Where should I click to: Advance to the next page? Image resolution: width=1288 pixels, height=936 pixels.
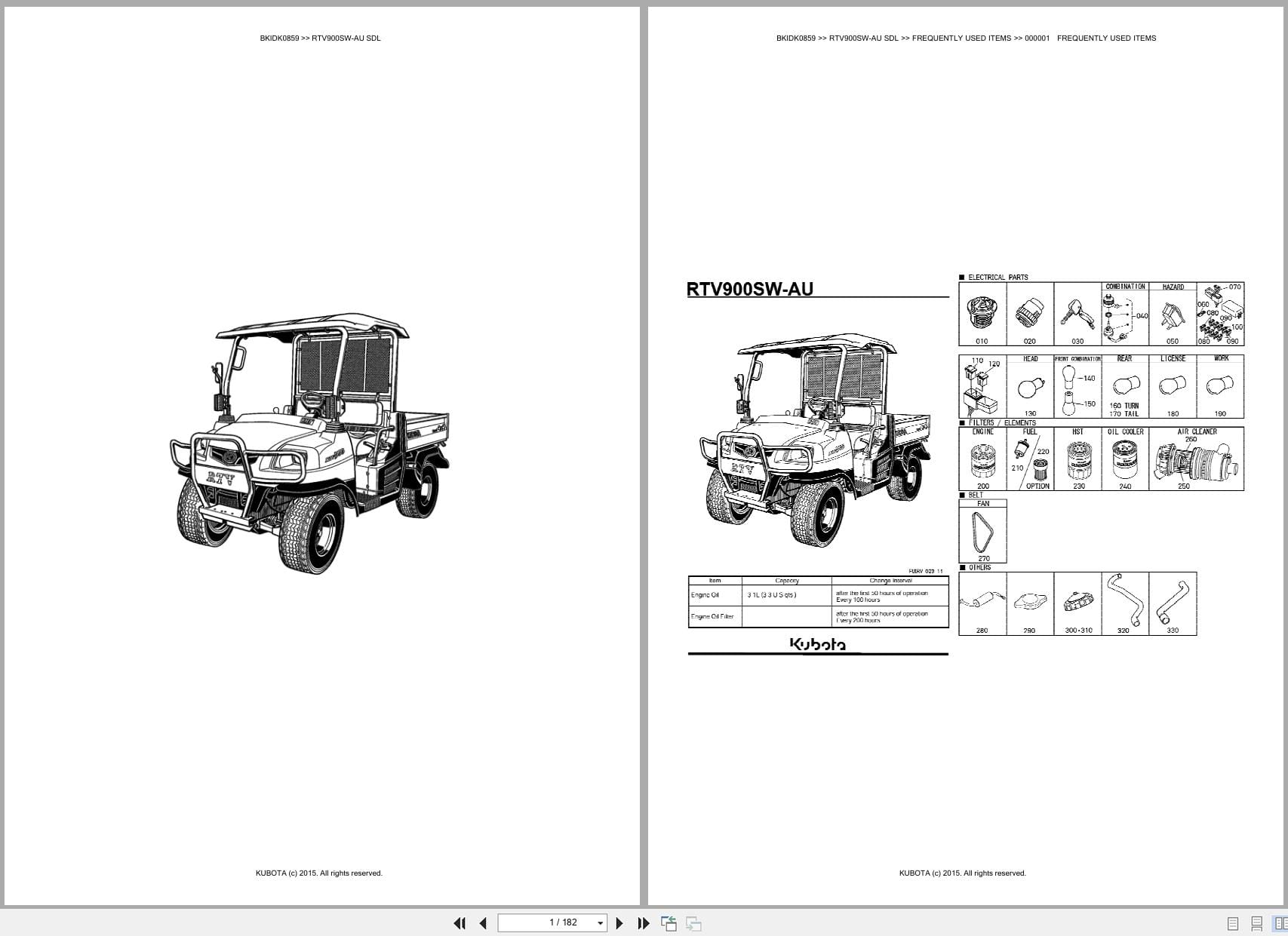[x=620, y=923]
